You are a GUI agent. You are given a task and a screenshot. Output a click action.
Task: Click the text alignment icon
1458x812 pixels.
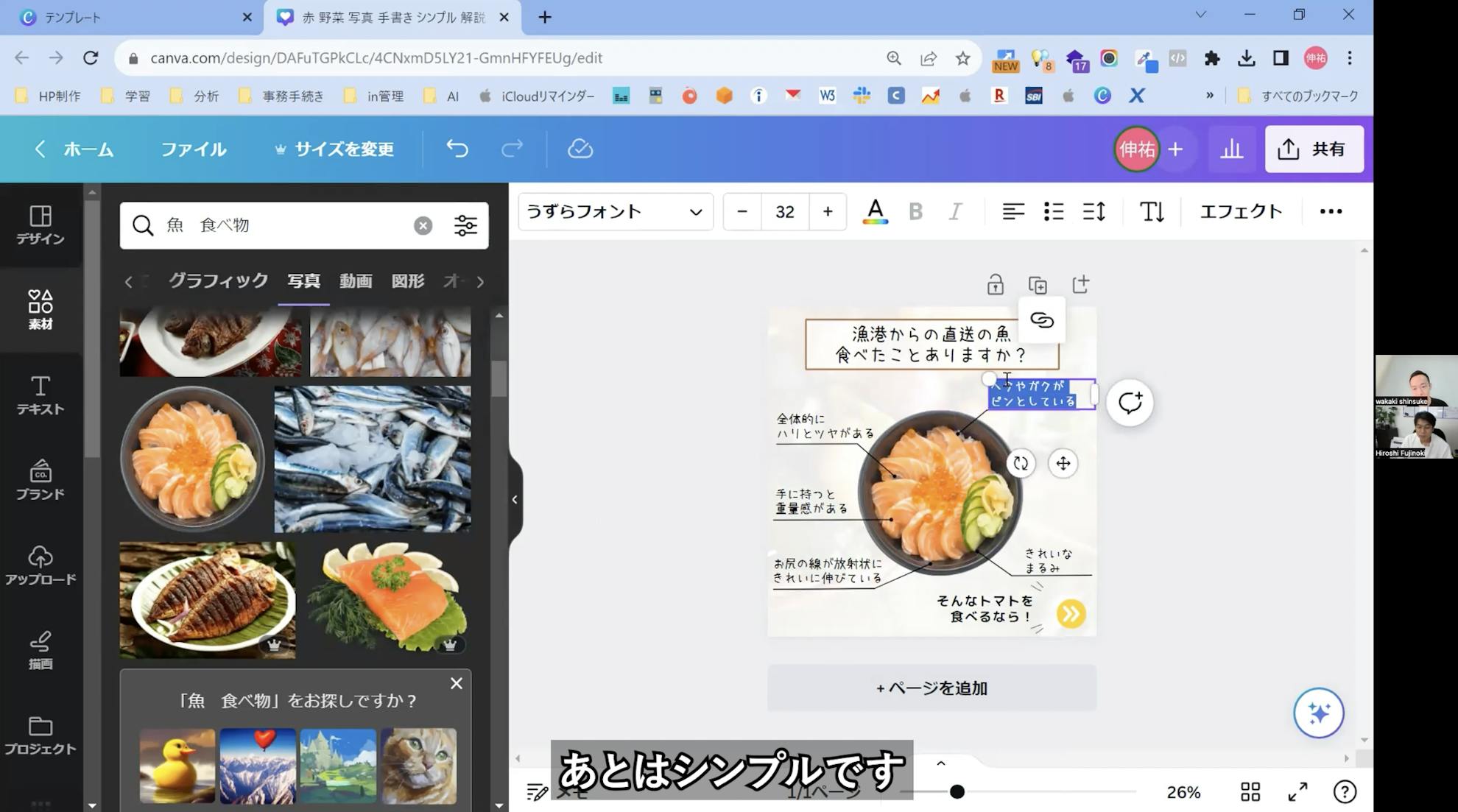(x=1013, y=212)
